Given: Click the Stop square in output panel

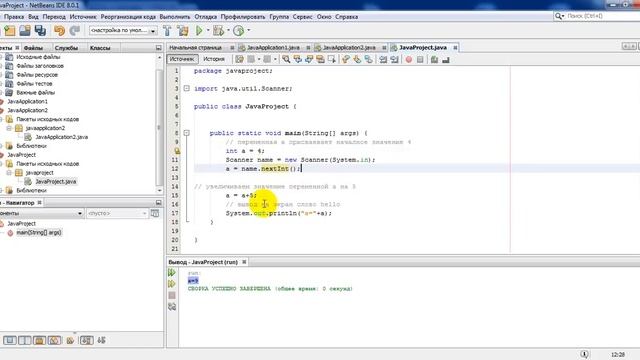Looking at the screenshot, I should coord(172,295).
